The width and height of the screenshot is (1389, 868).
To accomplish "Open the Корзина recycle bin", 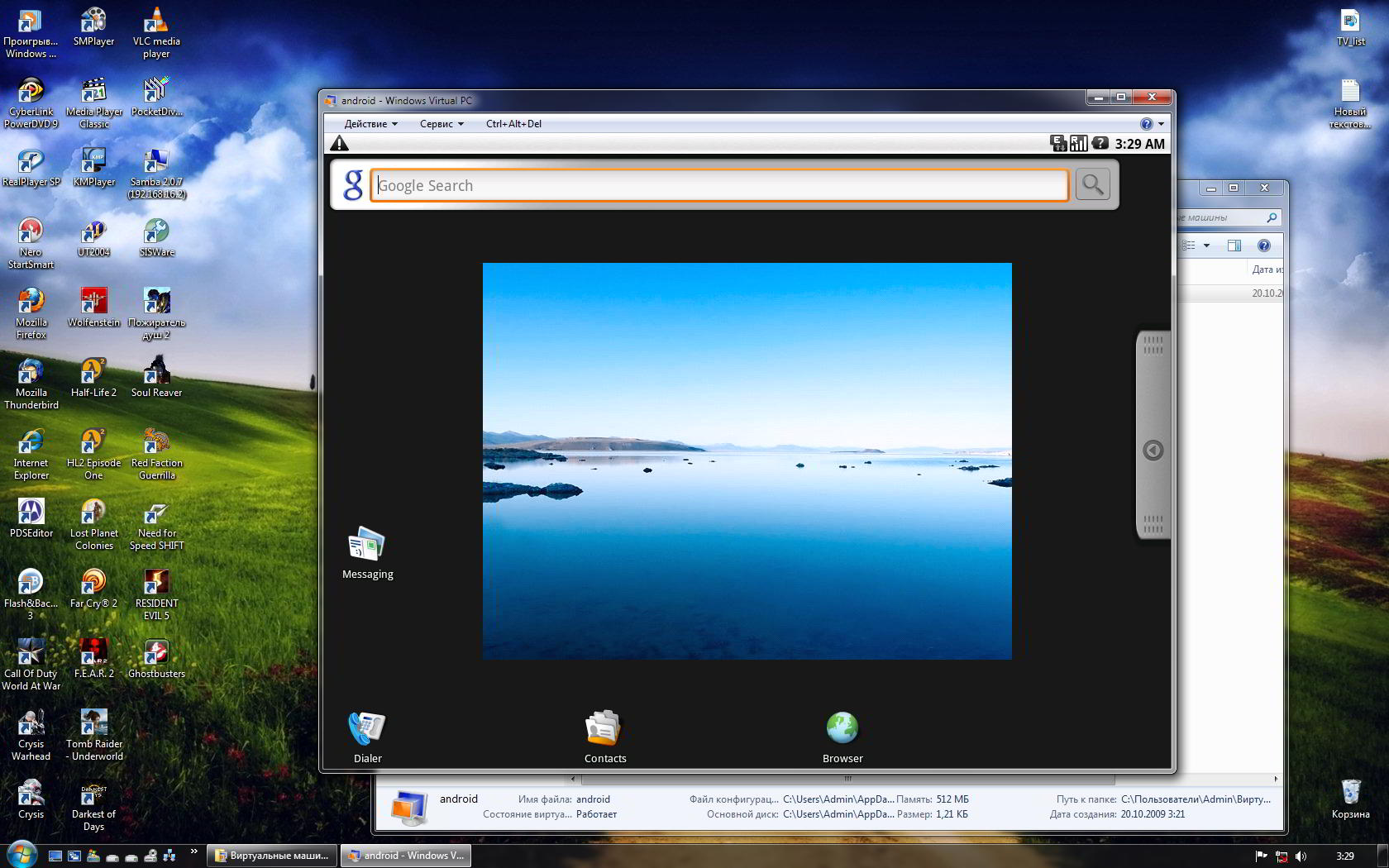I will (x=1350, y=799).
